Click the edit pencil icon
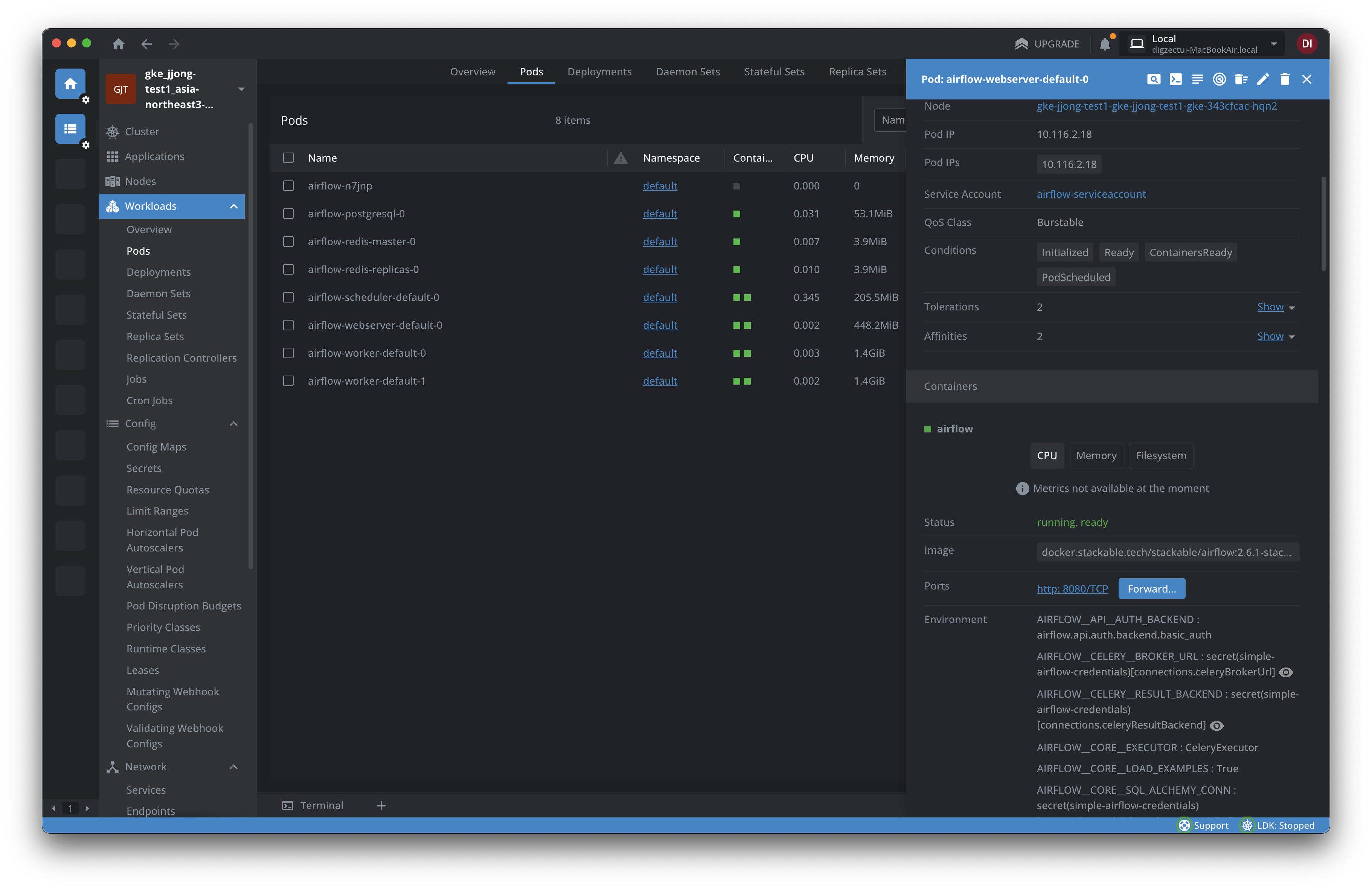This screenshot has width=1372, height=889. point(1262,79)
